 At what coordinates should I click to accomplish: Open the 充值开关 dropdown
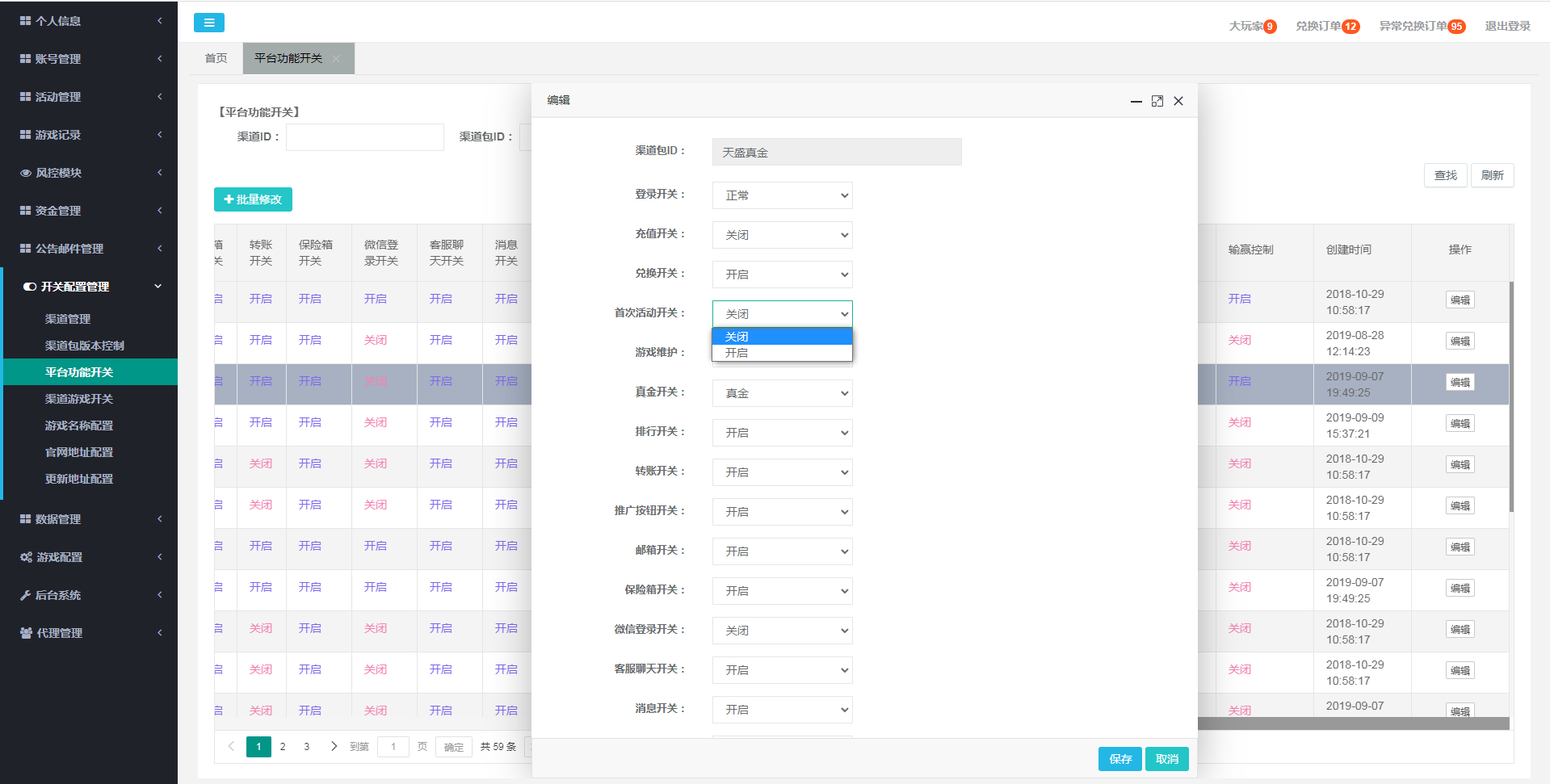[782, 235]
